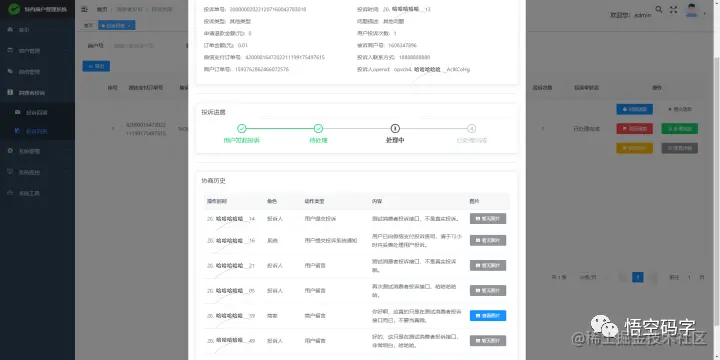Click the image button in the 16 系统 row
The width and height of the screenshot is (720, 360).
coord(488,241)
